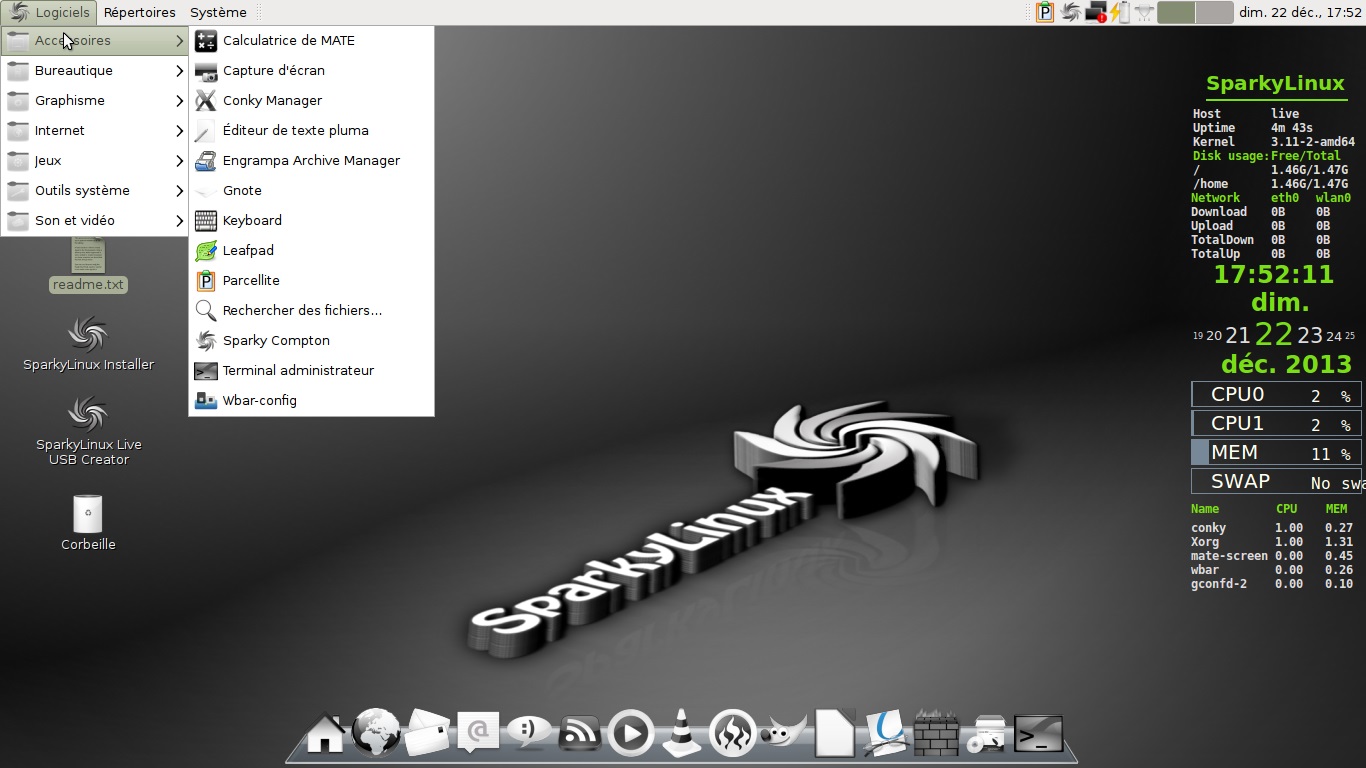Screen dimensions: 1366x768
Task: Click the 17:52:11 Conky clock
Action: [x=1274, y=274]
